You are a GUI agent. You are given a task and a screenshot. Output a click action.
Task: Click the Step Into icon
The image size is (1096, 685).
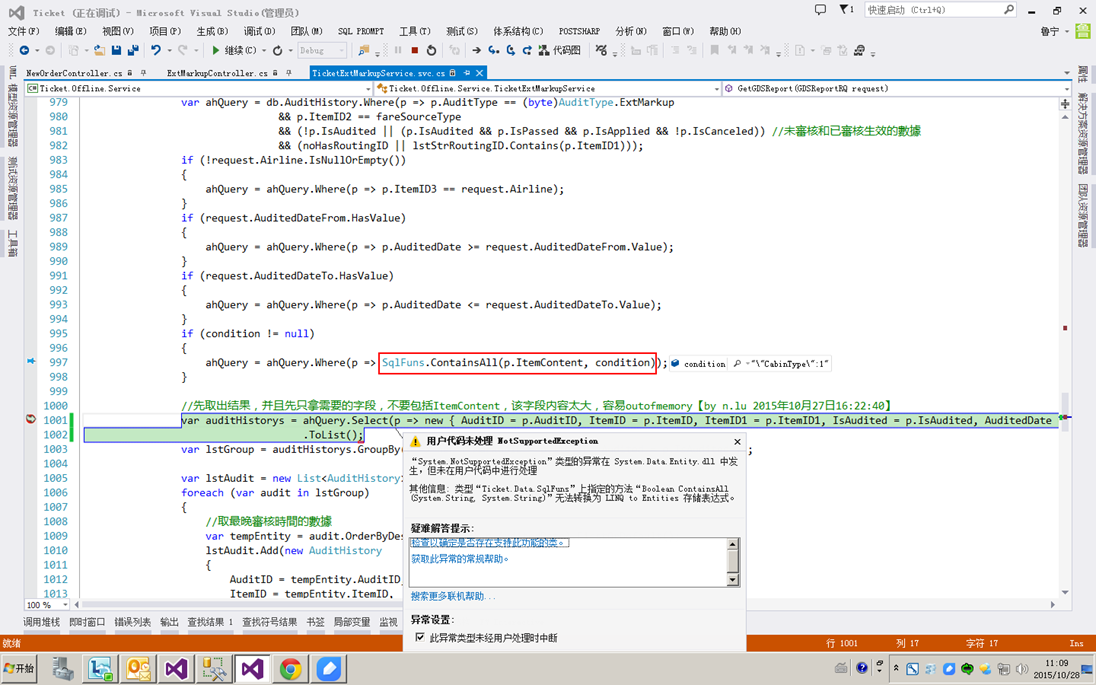click(493, 50)
